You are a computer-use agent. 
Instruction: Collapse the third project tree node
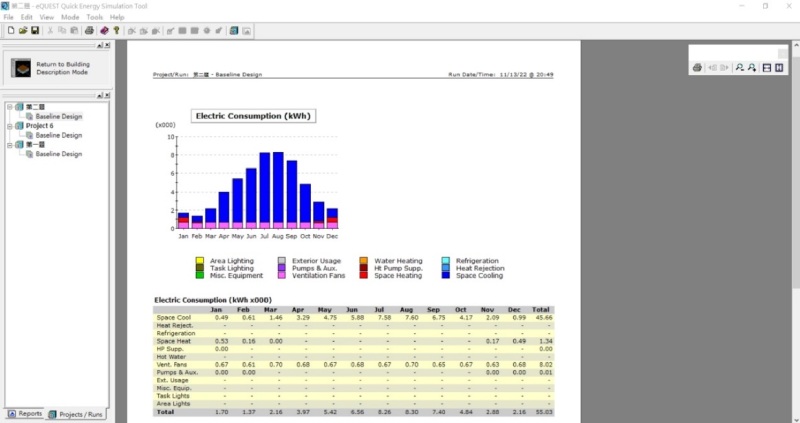coord(9,145)
